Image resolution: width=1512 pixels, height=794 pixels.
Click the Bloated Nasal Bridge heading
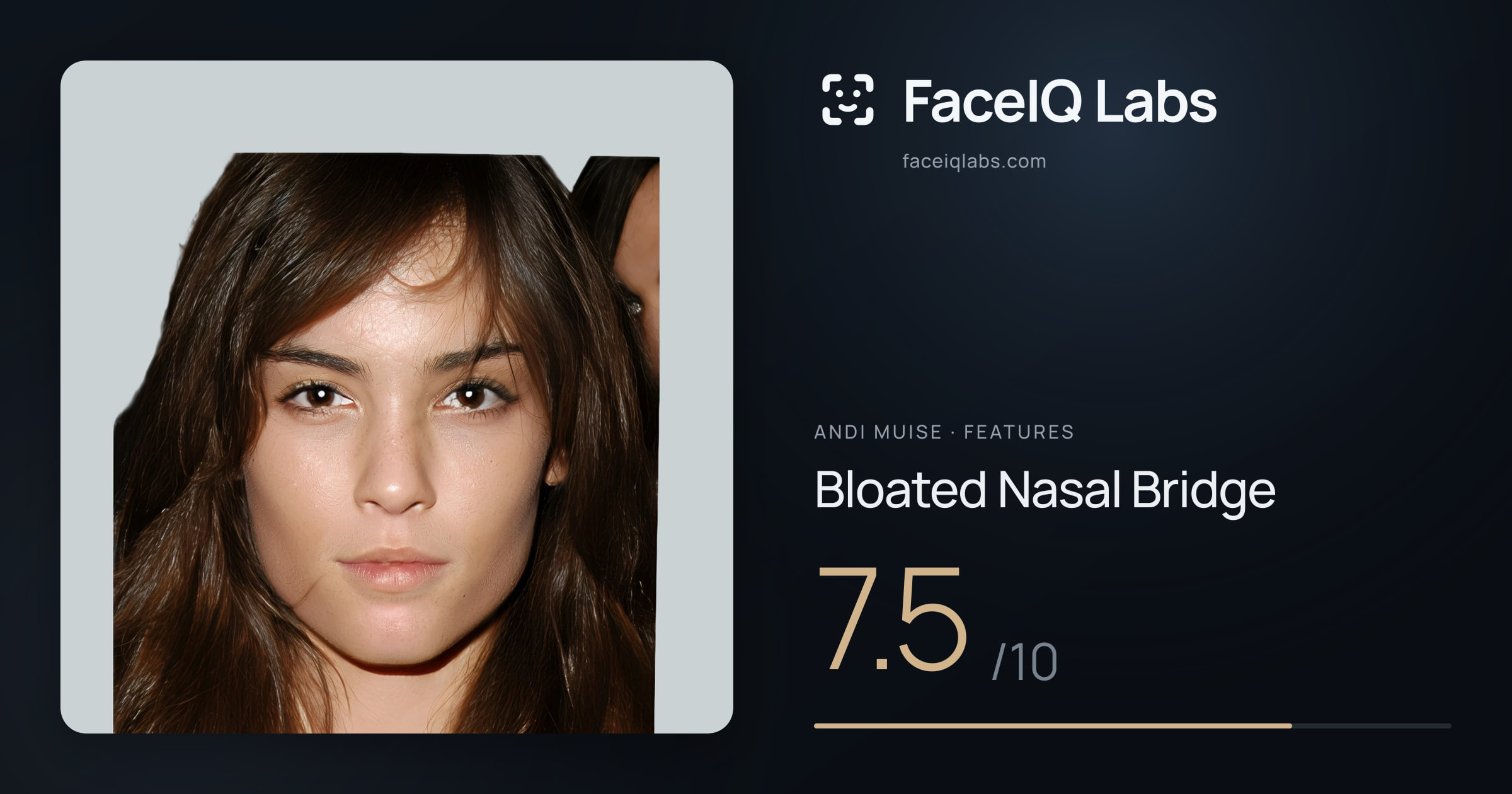pos(1045,491)
